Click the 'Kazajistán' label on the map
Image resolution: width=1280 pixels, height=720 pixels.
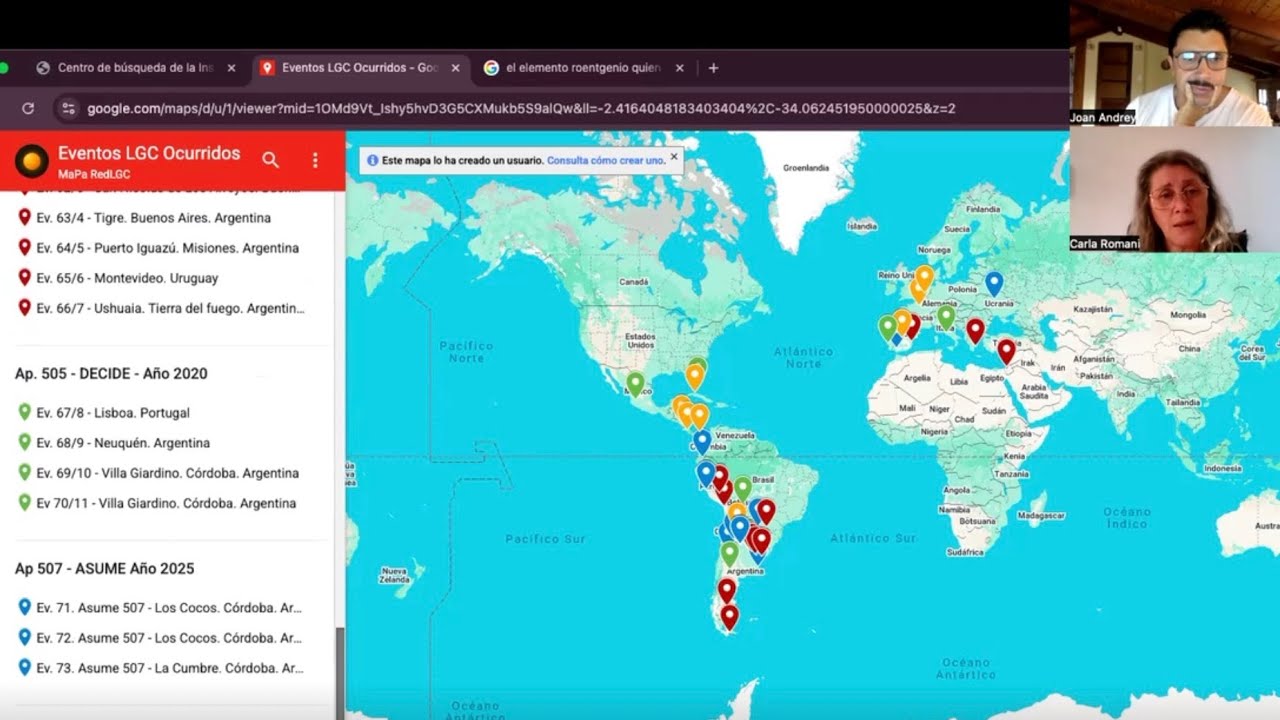[1092, 310]
